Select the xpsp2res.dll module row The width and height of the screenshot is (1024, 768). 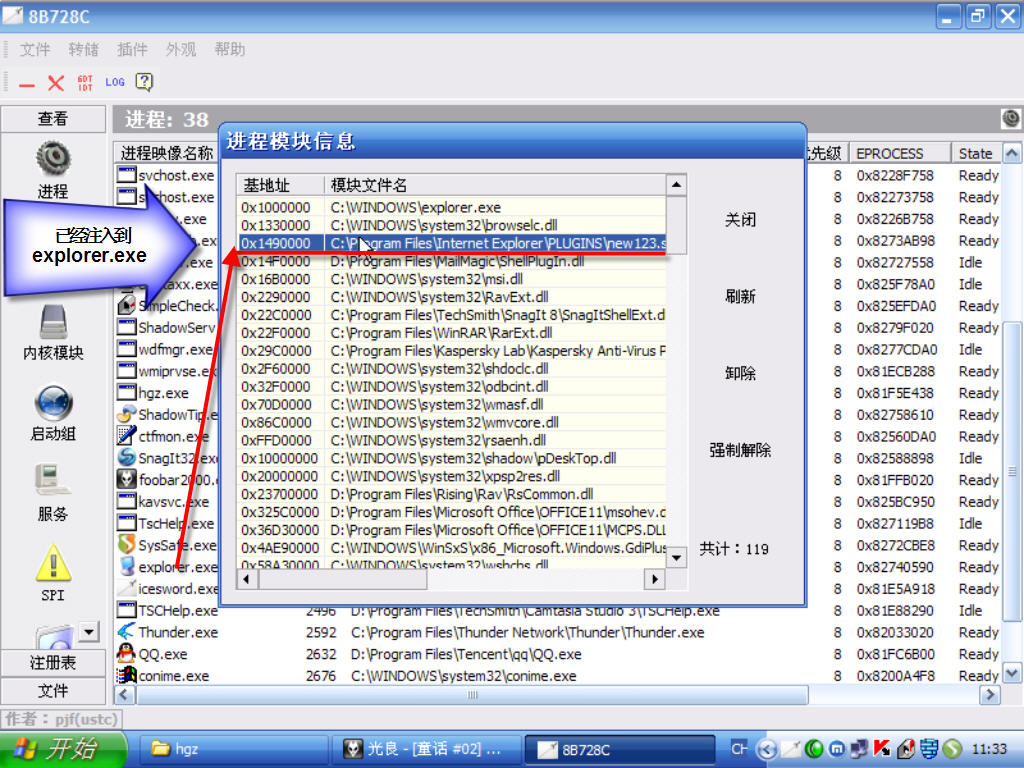452,476
